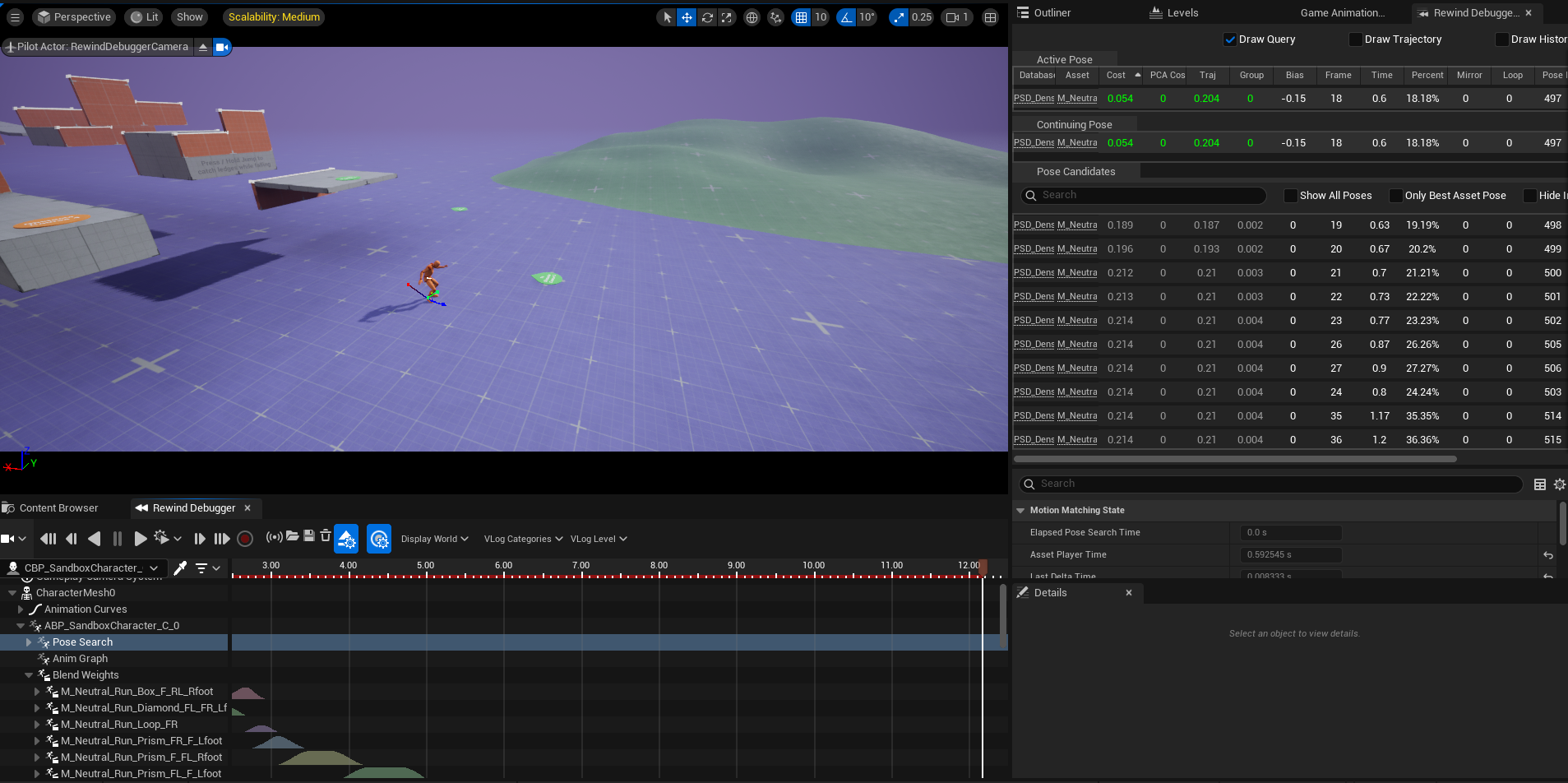Toggle world/local coordinate system globe
This screenshot has width=1568, height=783.
752,17
